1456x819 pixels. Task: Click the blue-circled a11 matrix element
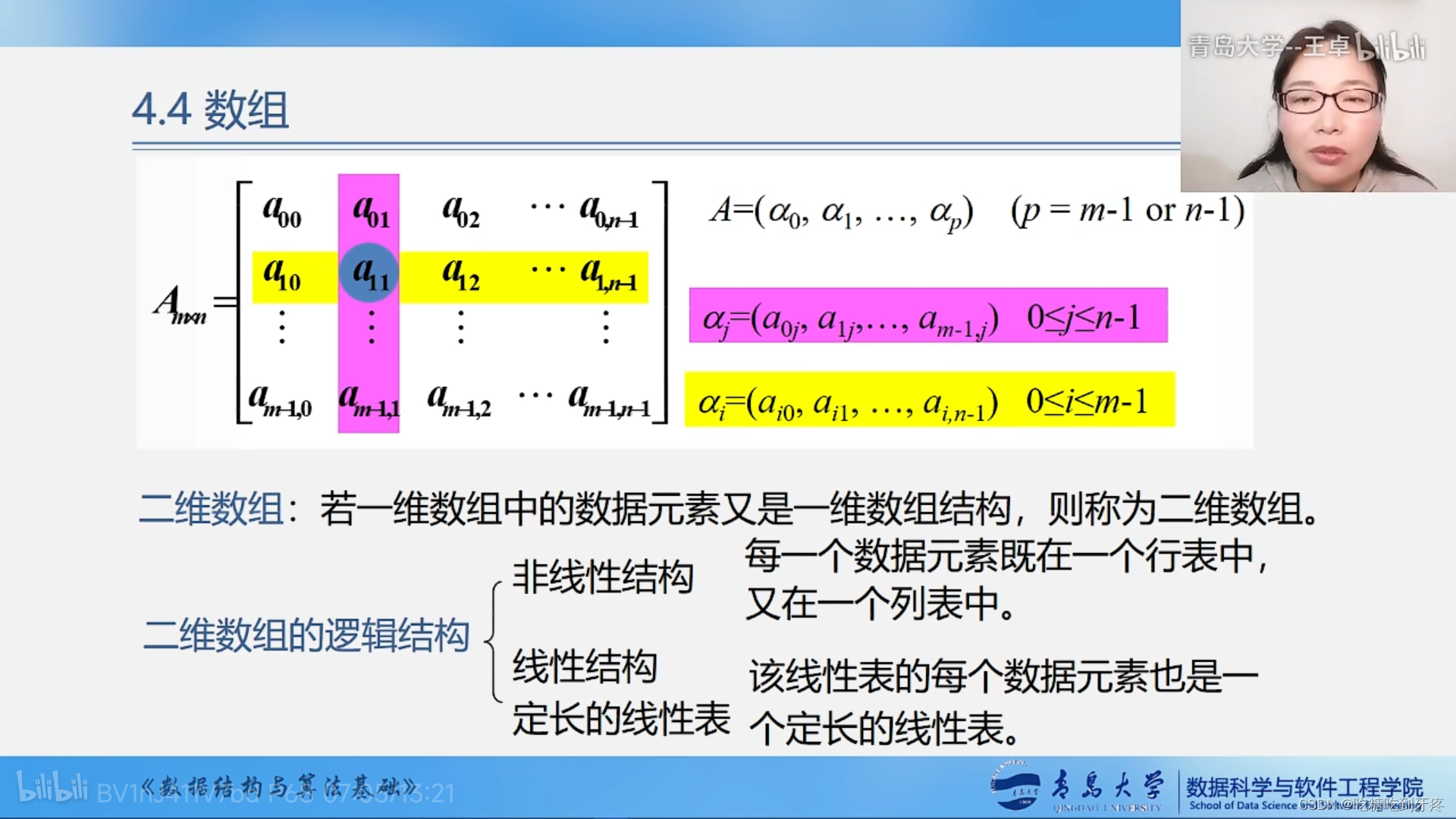pos(369,273)
